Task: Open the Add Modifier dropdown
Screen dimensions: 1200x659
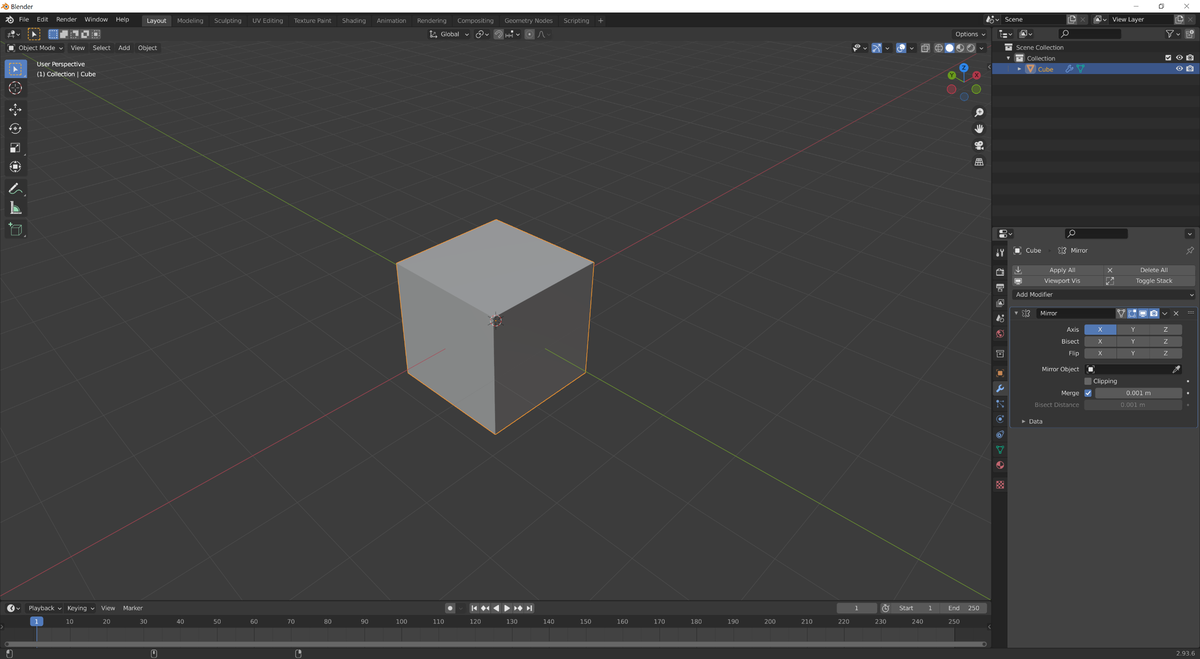Action: [1104, 295]
